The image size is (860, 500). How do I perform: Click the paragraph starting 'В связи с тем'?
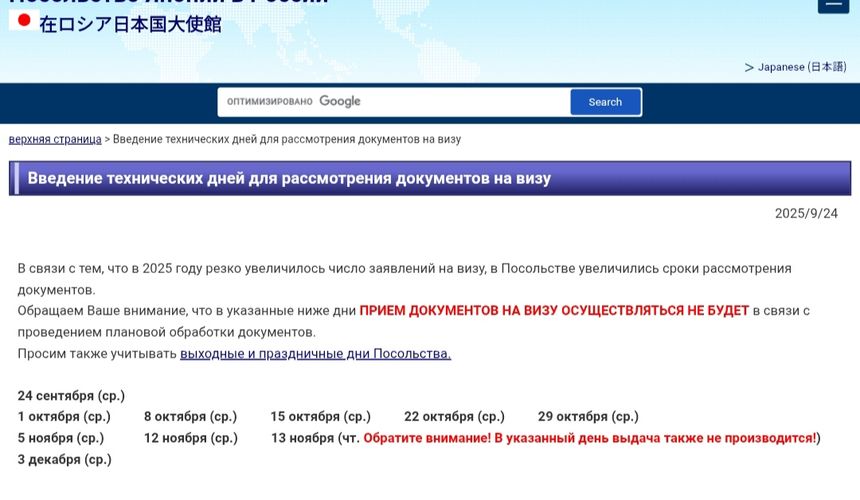click(404, 279)
